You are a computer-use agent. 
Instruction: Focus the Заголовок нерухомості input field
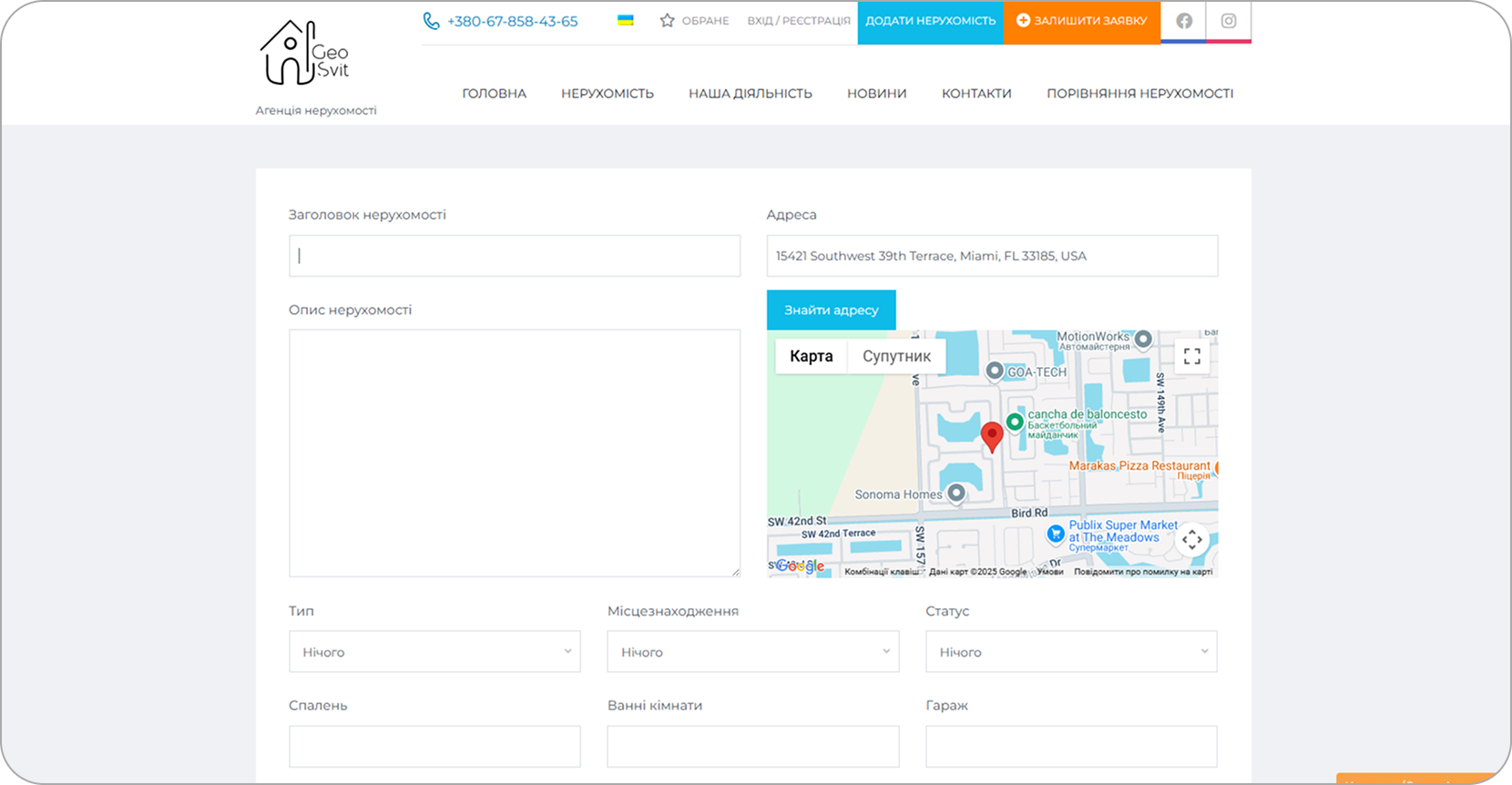point(515,256)
